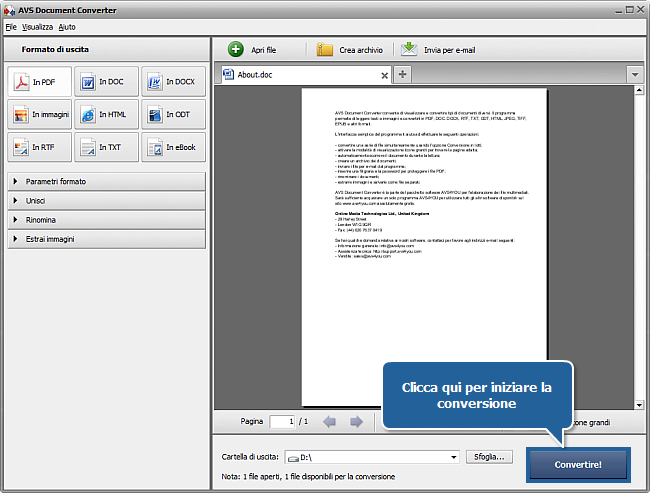650x493 pixels.
Task: Click the green Apri file plus icon
Action: coord(235,49)
